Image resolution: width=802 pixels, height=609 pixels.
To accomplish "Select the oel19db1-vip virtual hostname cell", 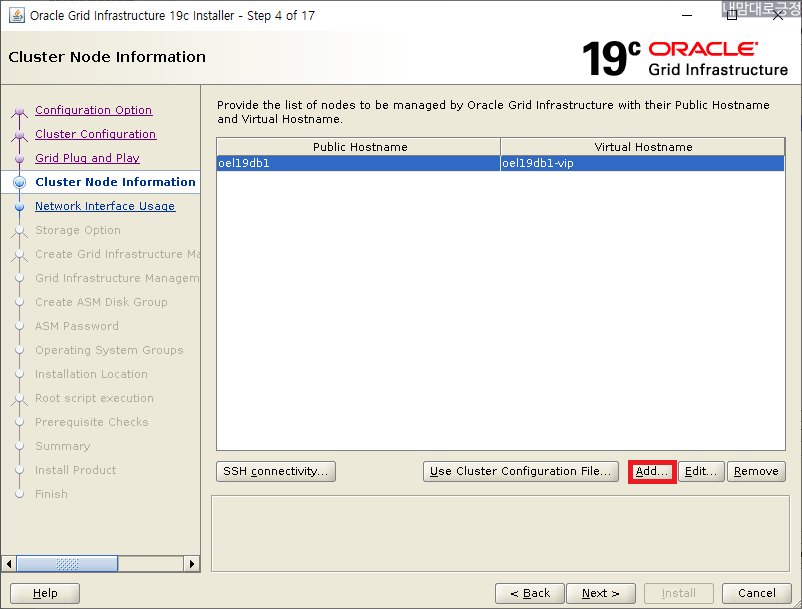I will click(642, 163).
